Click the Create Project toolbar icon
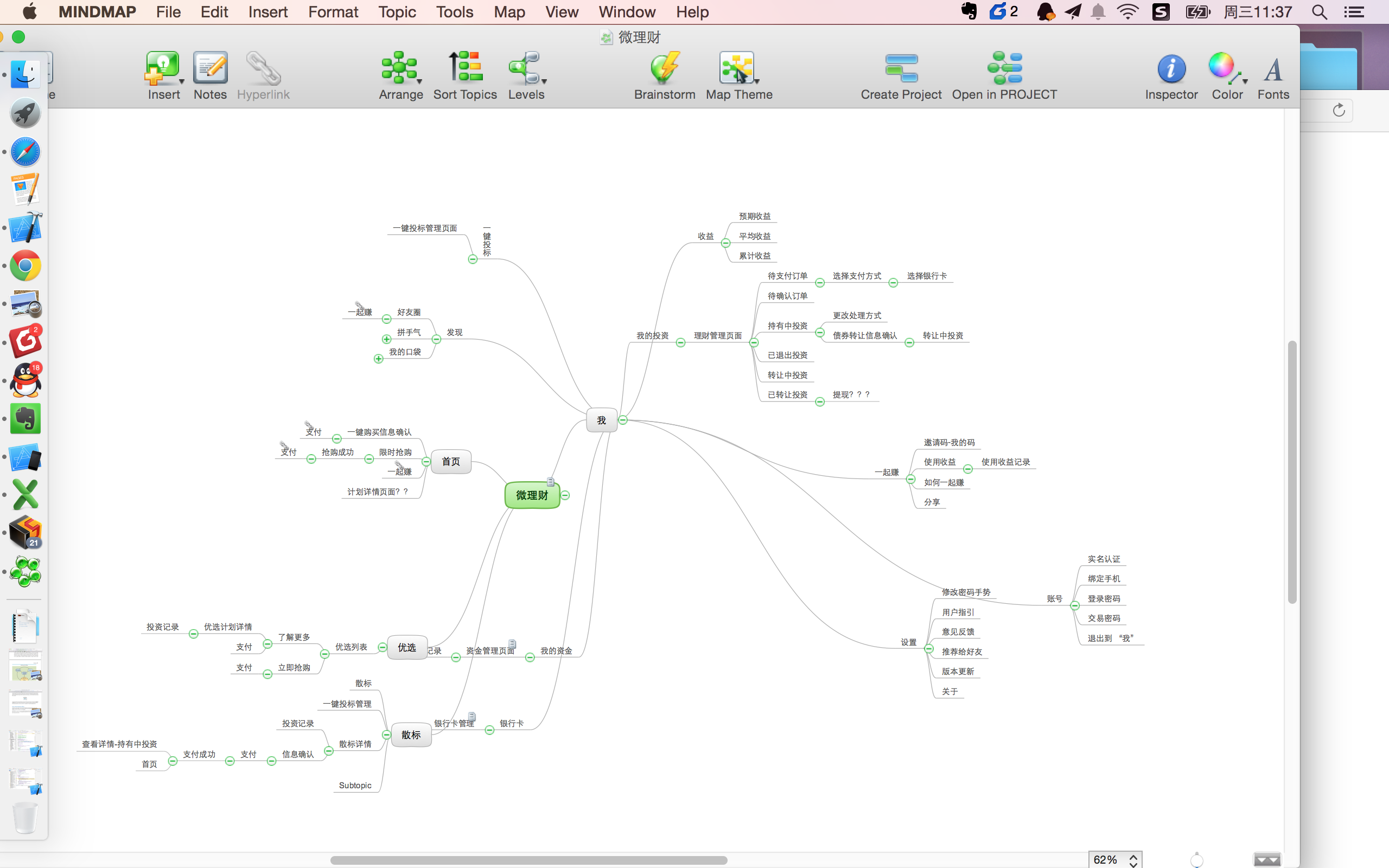 pos(901,68)
